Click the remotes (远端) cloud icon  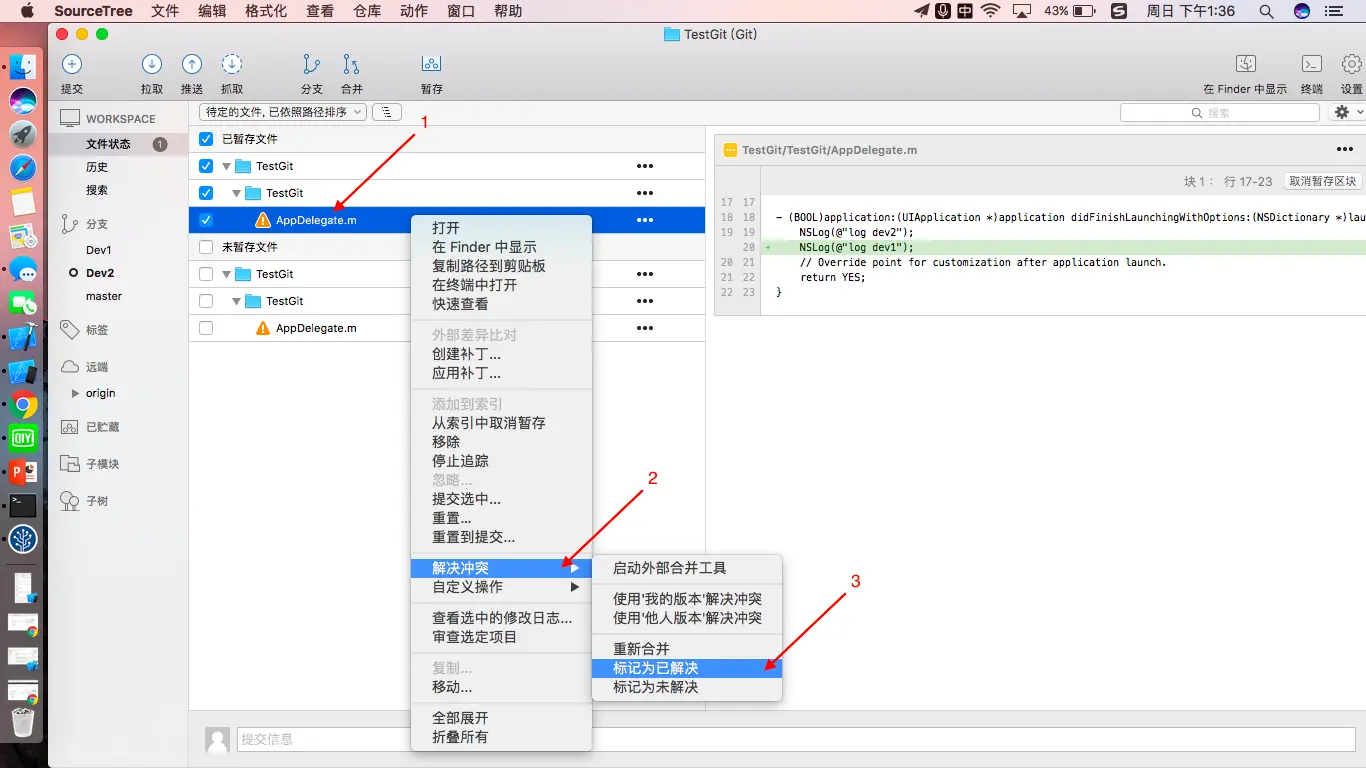pos(69,367)
